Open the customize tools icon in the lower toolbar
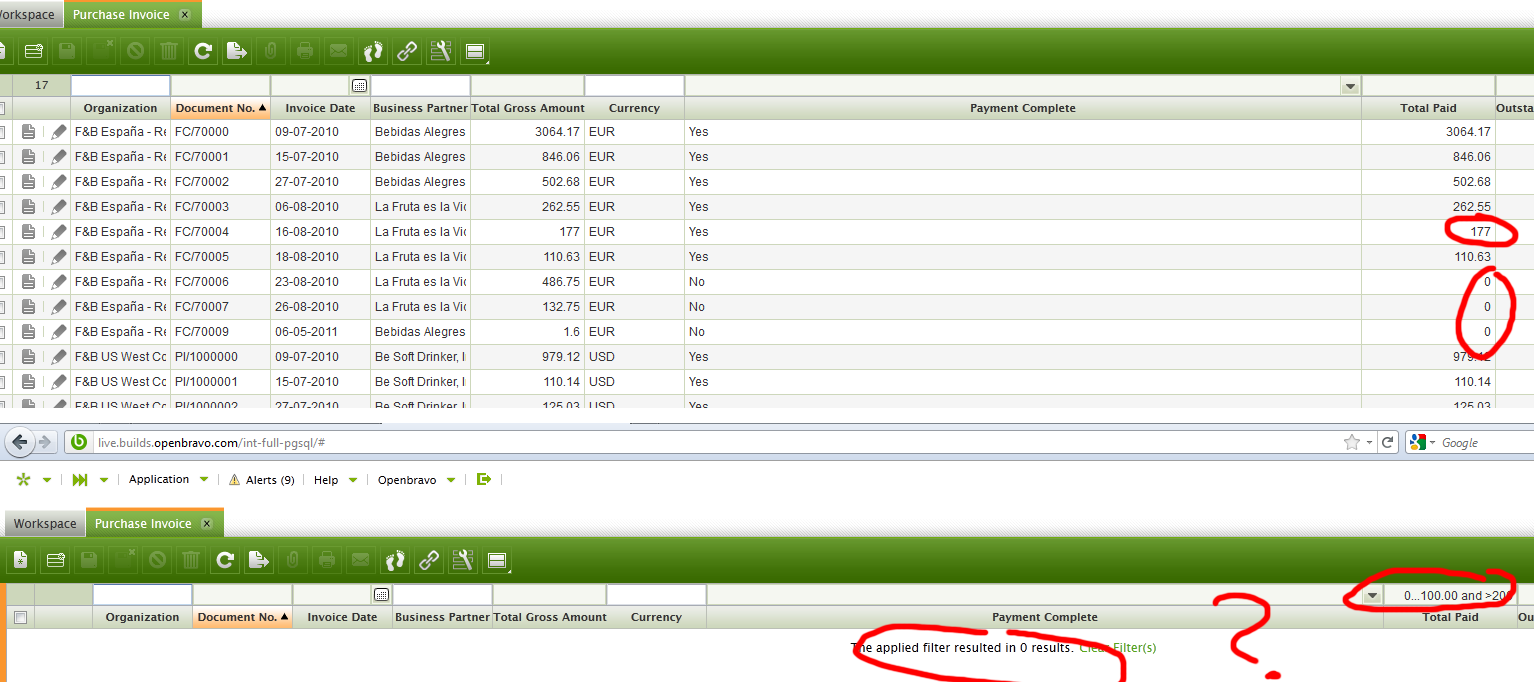Viewport: 1534px width, 682px height. (x=463, y=560)
